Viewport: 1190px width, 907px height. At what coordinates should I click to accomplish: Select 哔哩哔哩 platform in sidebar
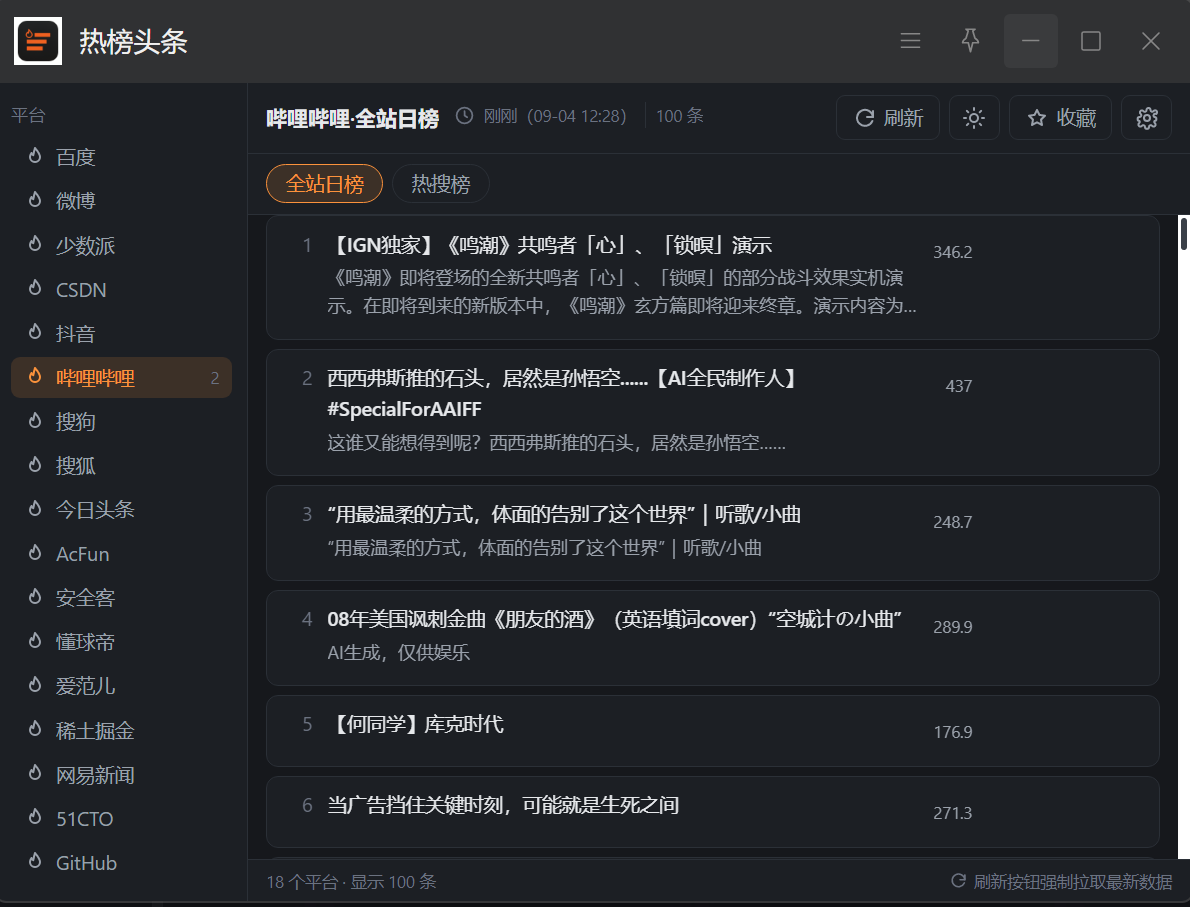coord(121,377)
